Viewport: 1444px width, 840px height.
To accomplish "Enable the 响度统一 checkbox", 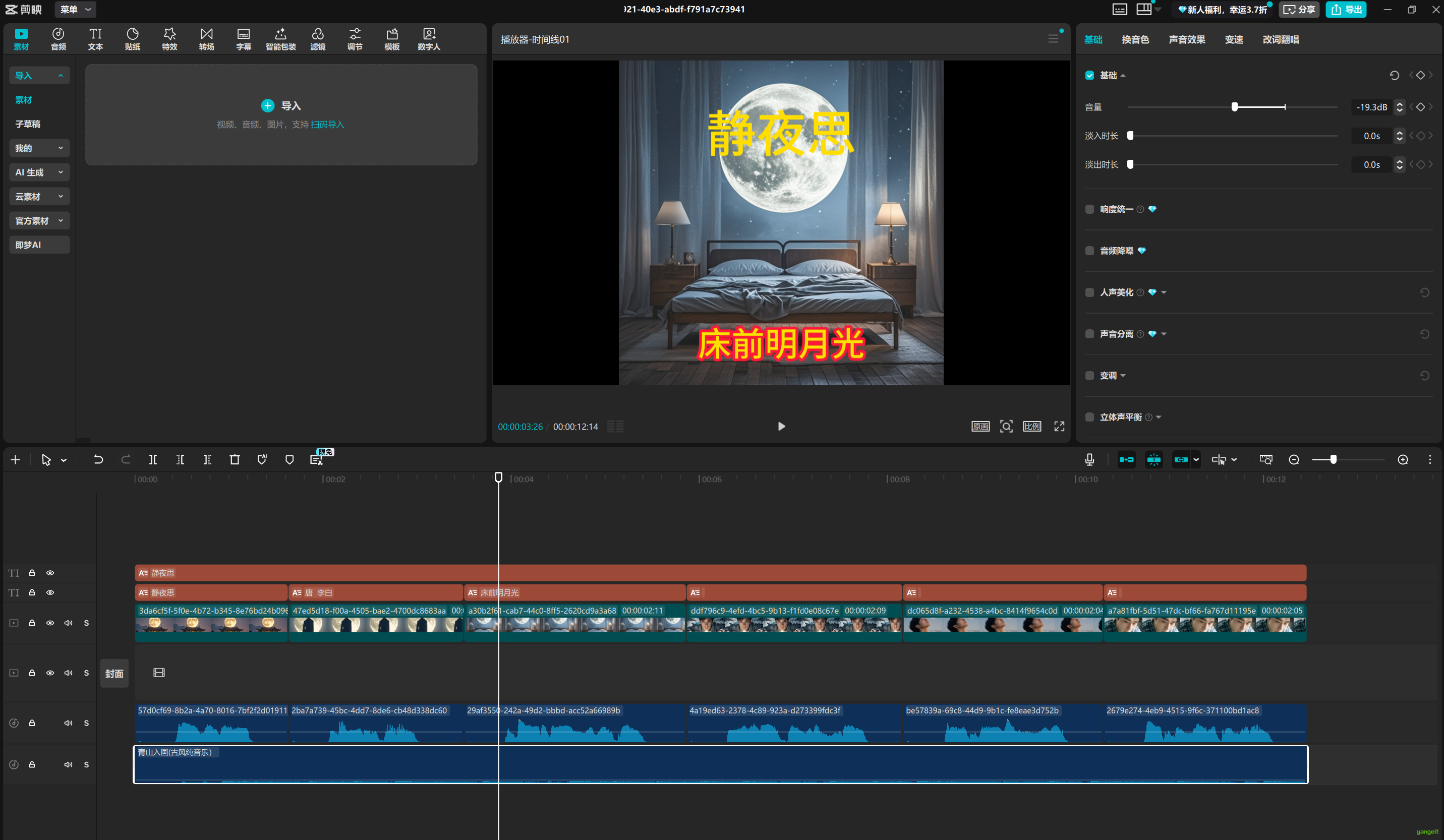I will 1089,209.
